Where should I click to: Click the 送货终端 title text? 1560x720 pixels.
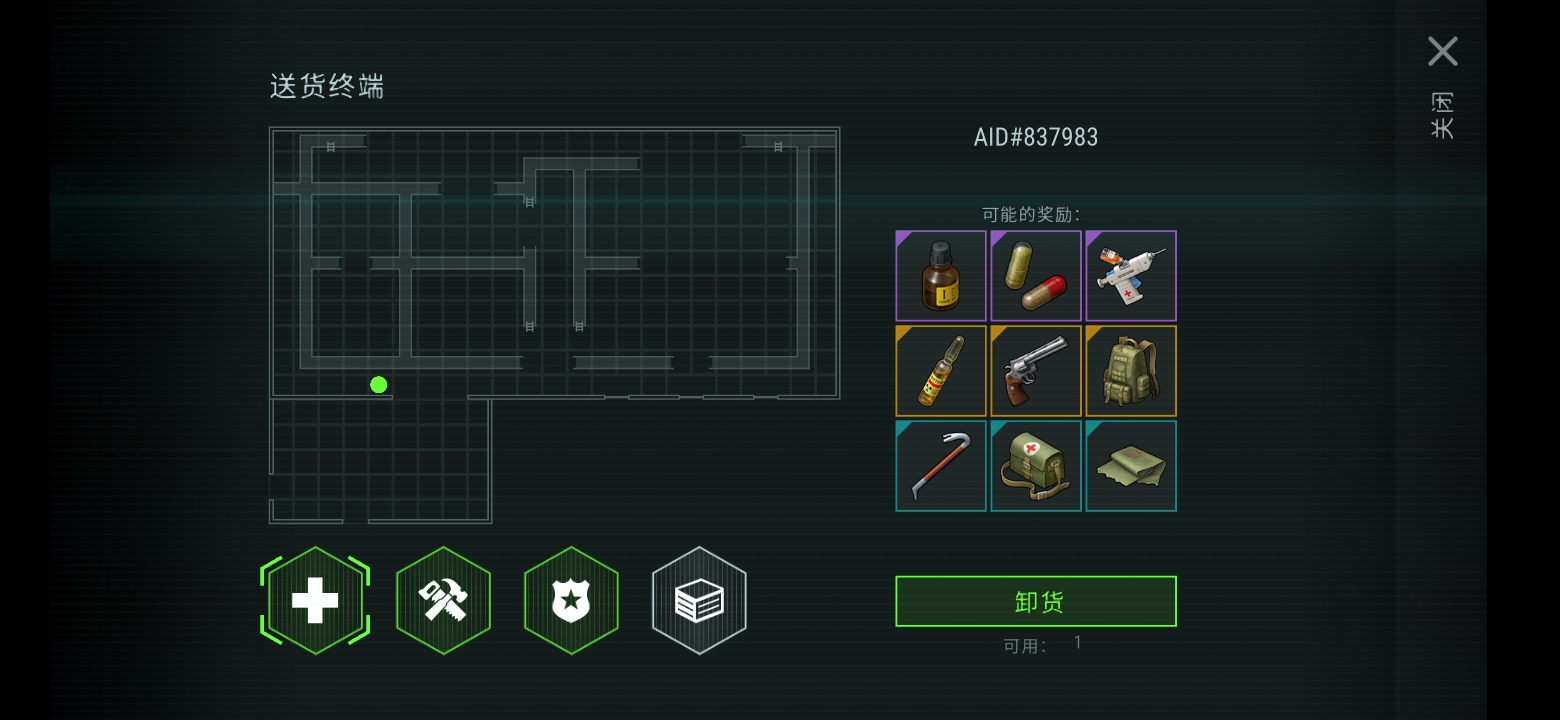pos(327,86)
